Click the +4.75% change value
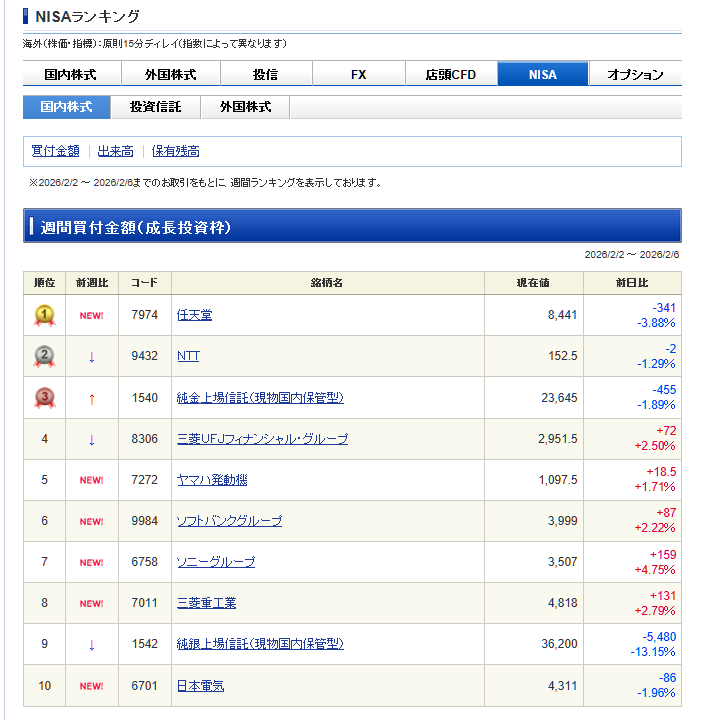 (x=655, y=569)
